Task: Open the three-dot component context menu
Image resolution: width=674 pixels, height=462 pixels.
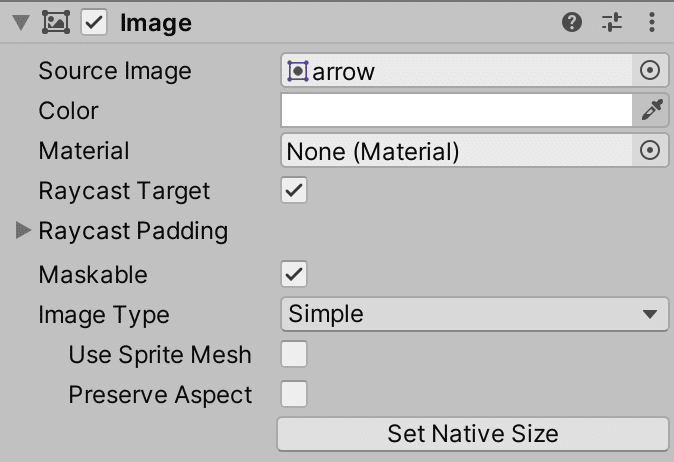Action: pos(652,22)
